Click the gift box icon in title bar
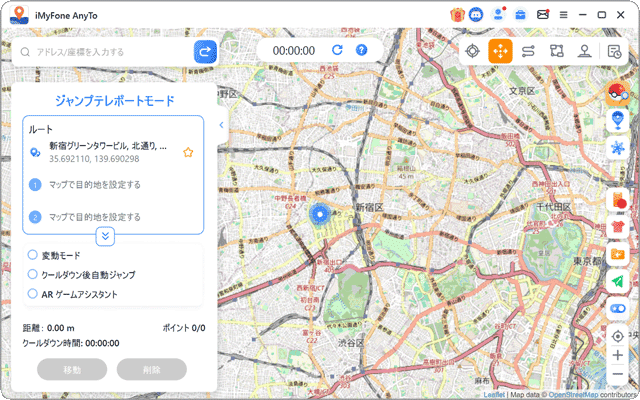 [458, 15]
